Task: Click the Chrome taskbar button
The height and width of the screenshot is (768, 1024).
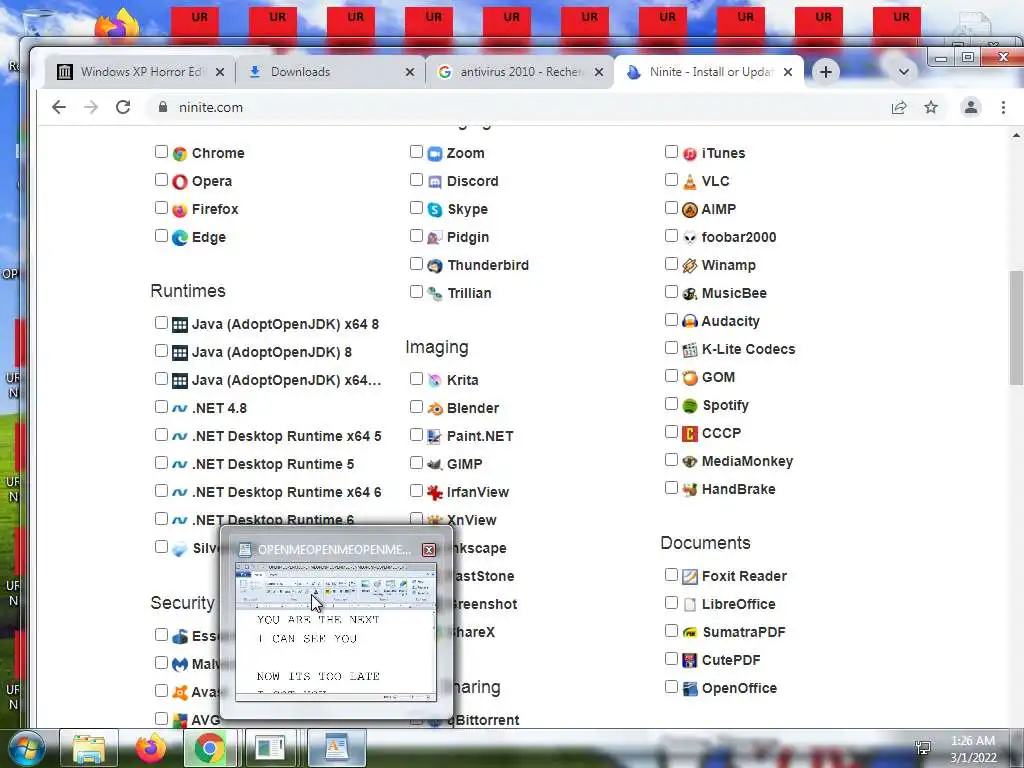Action: [210, 748]
